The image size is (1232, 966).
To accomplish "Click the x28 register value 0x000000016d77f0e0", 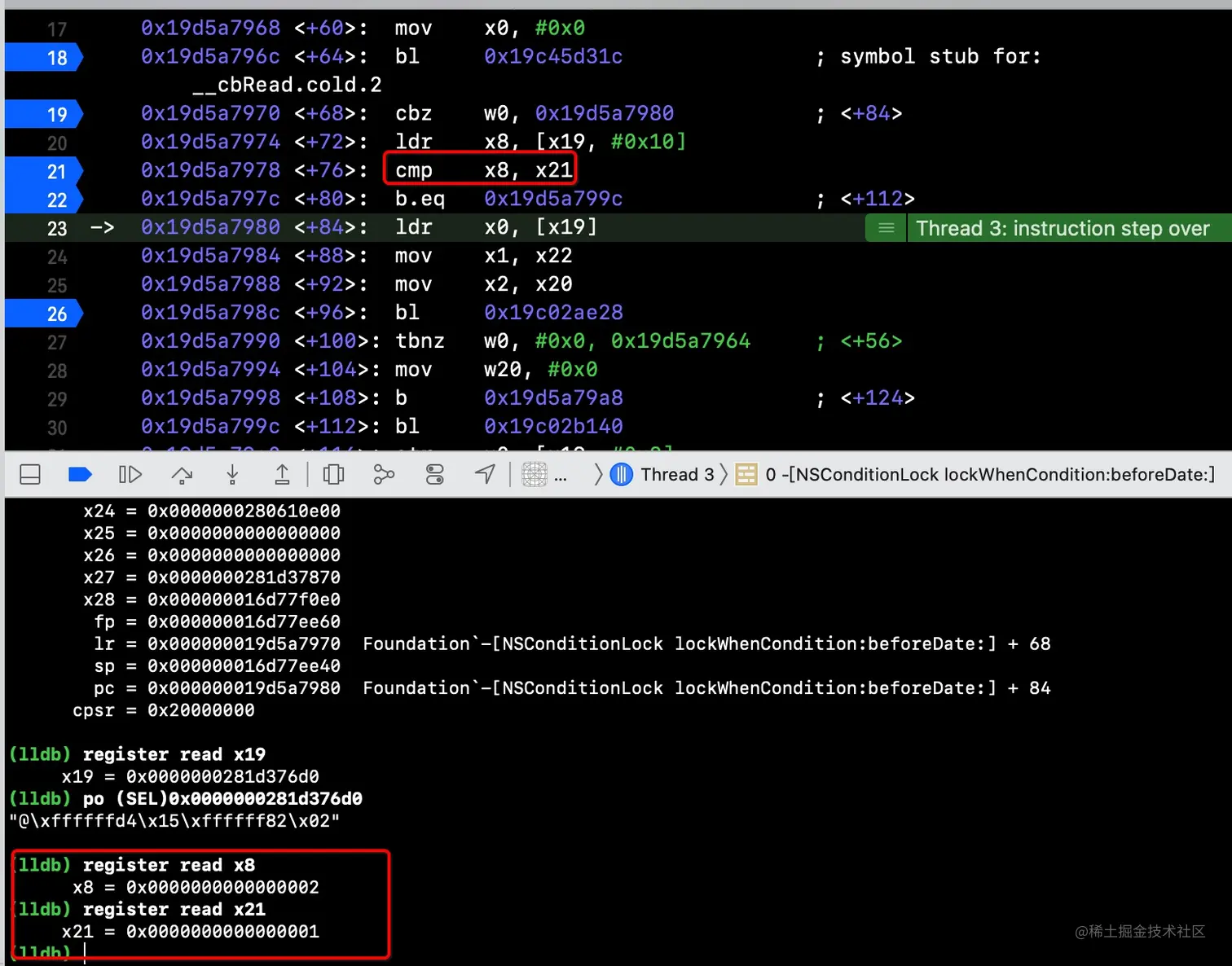I will coord(244,599).
